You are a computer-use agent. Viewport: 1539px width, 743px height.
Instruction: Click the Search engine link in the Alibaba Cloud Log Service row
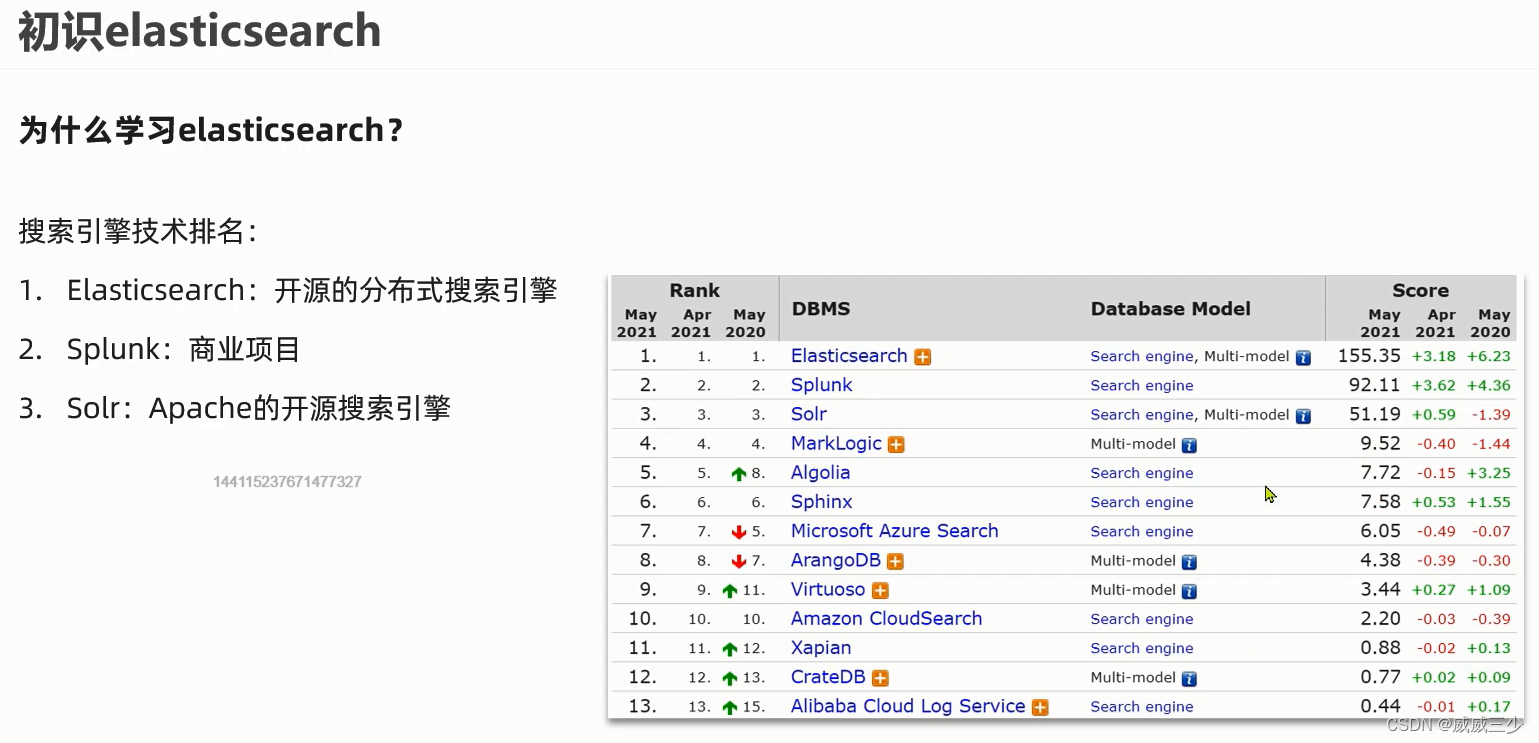[x=1142, y=707]
